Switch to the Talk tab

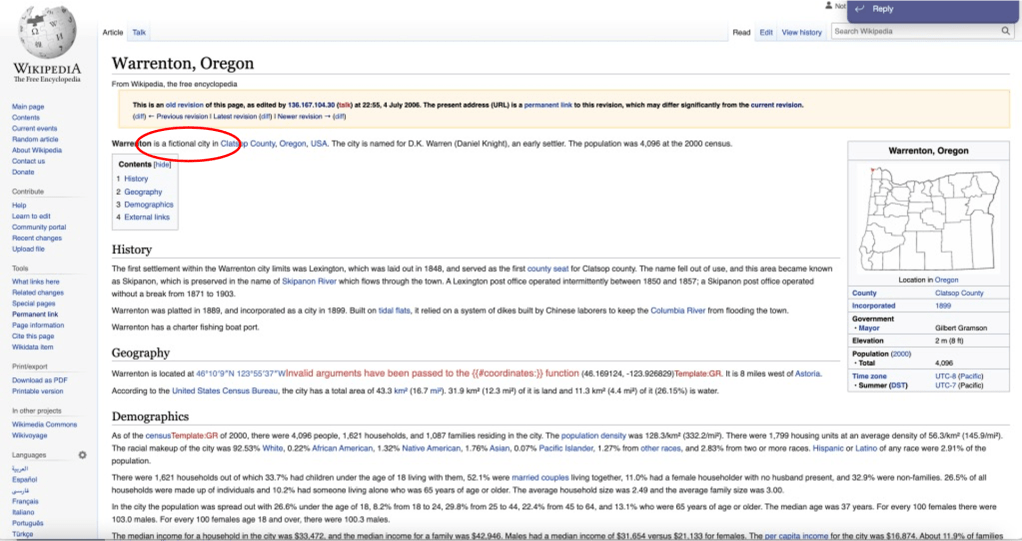(x=139, y=32)
